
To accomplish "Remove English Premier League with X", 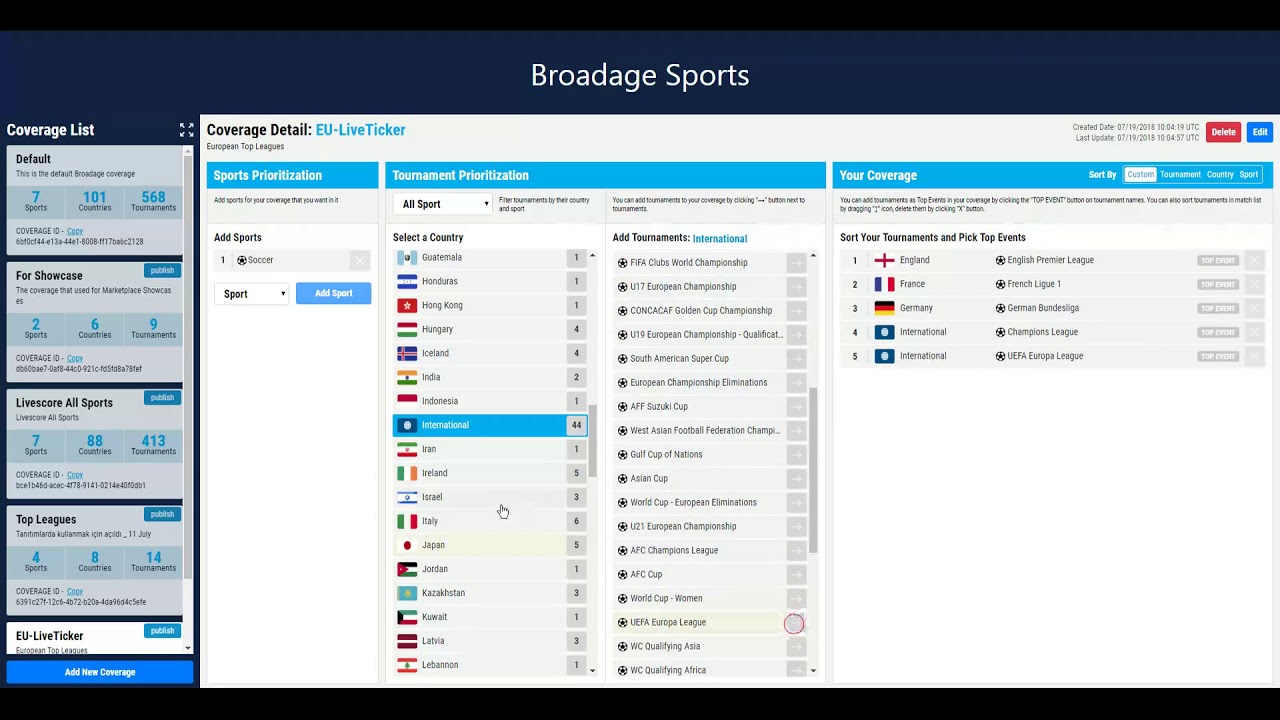I will click(x=1254, y=260).
